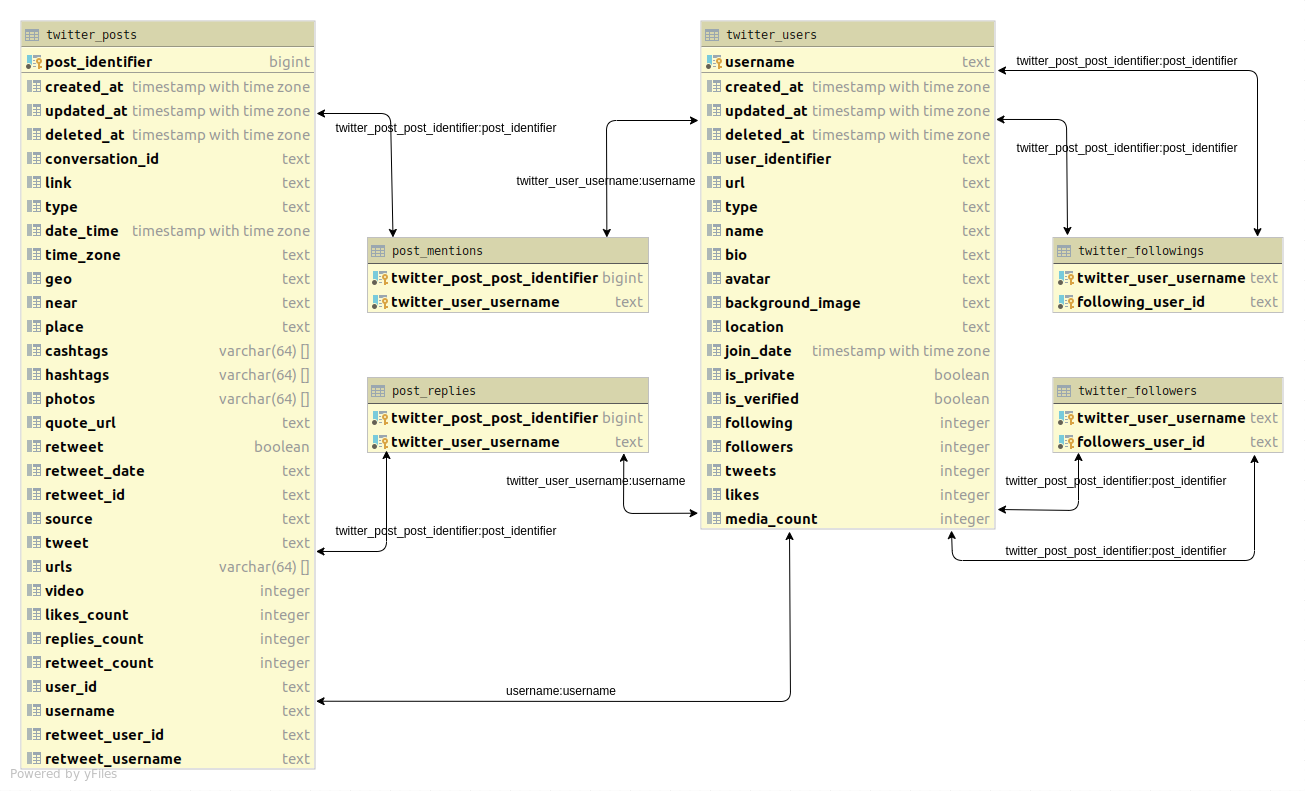This screenshot has width=1305, height=791.
Task: Click the varchar(64) [] type of hashtags
Action: pos(264,375)
